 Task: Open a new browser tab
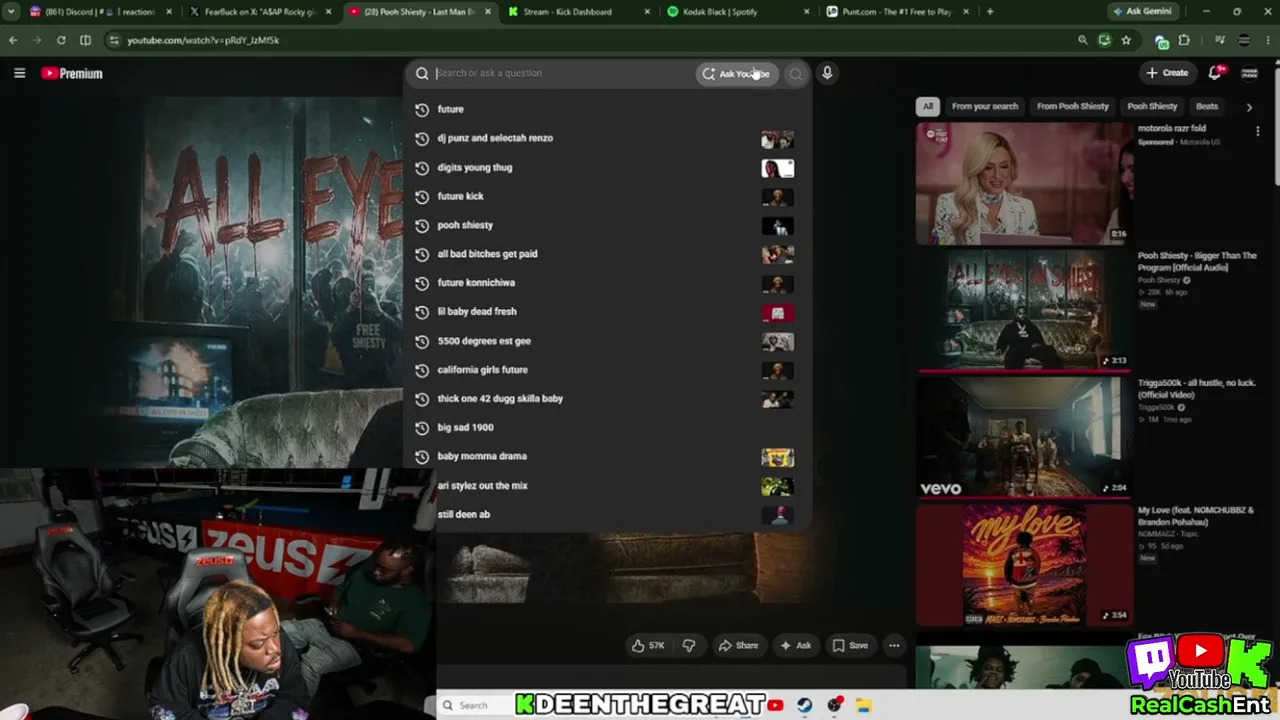click(x=990, y=12)
